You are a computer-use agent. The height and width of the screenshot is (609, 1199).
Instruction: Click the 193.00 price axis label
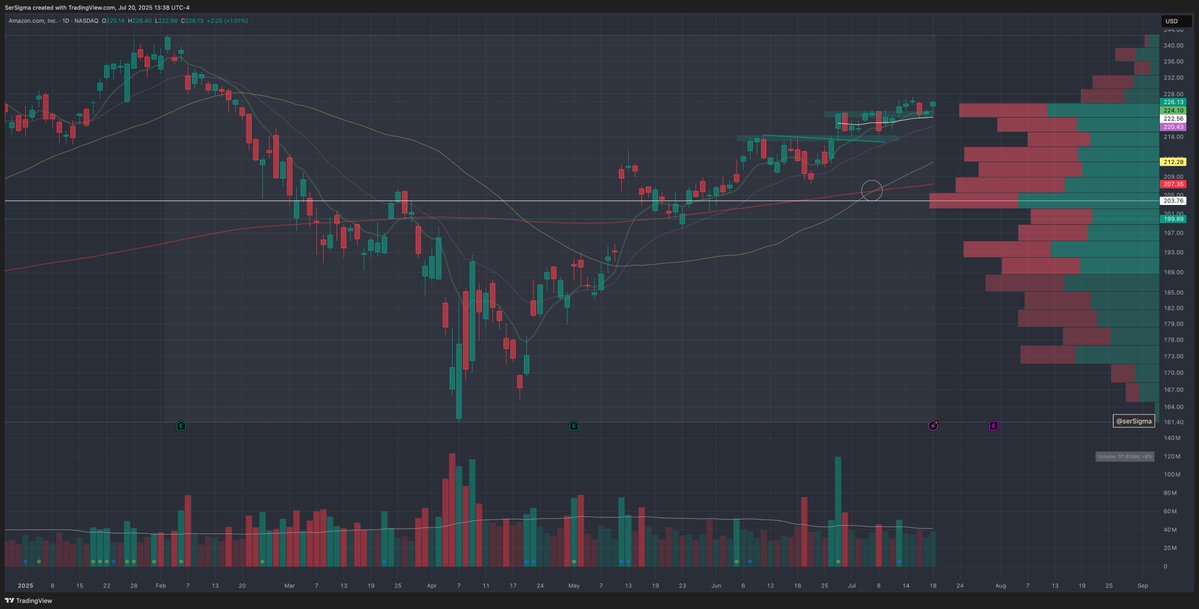point(1173,252)
